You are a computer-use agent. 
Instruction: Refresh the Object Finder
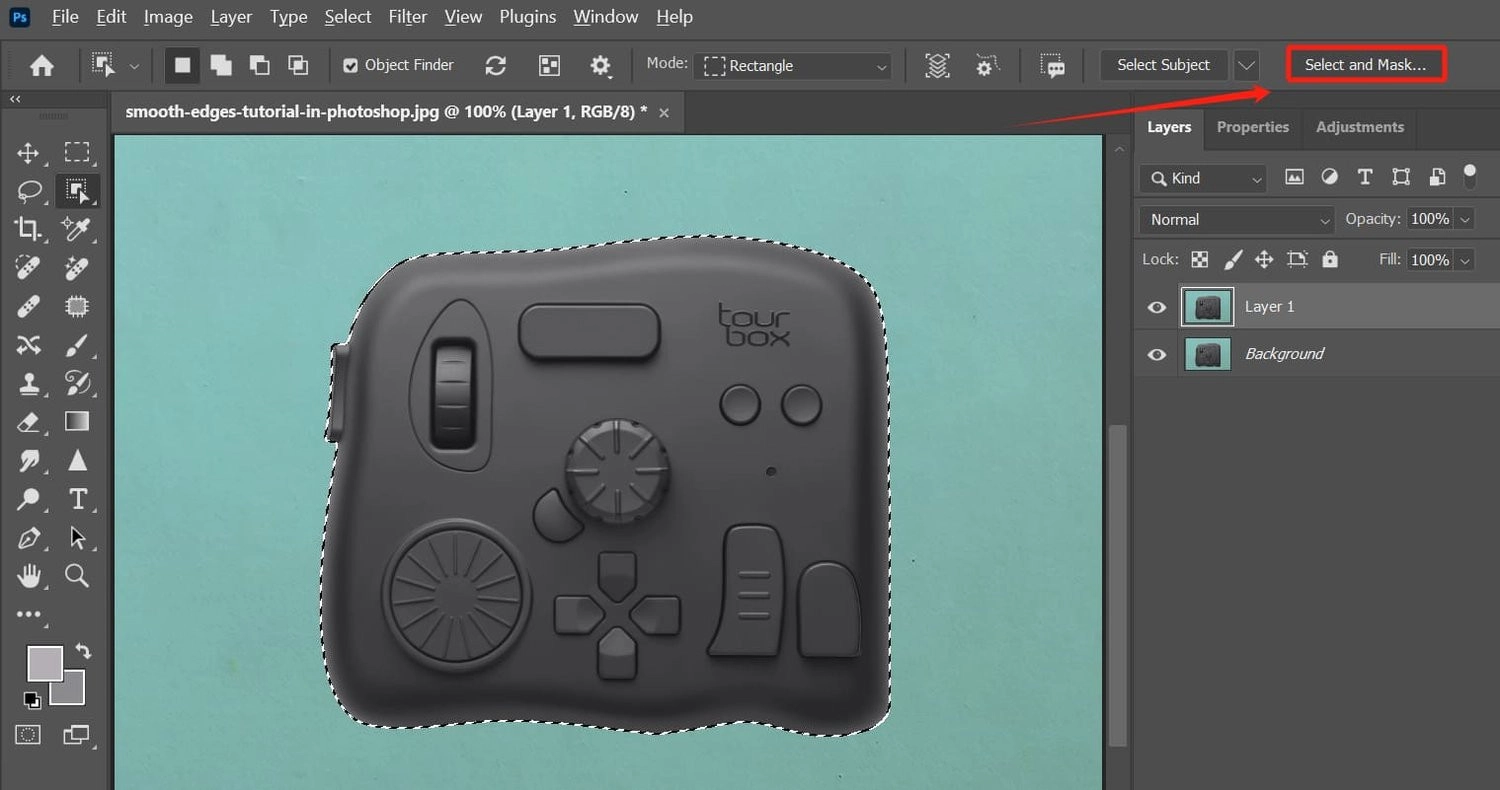click(495, 66)
